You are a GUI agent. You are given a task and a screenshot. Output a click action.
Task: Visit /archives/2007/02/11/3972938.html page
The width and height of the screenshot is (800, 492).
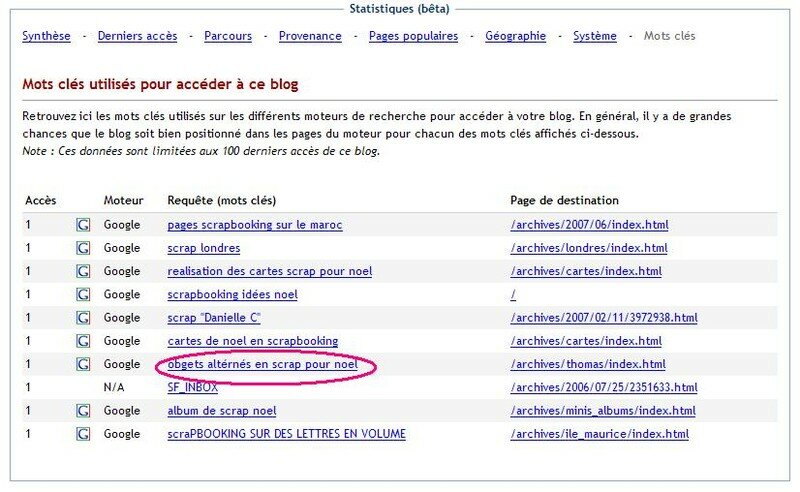604,317
